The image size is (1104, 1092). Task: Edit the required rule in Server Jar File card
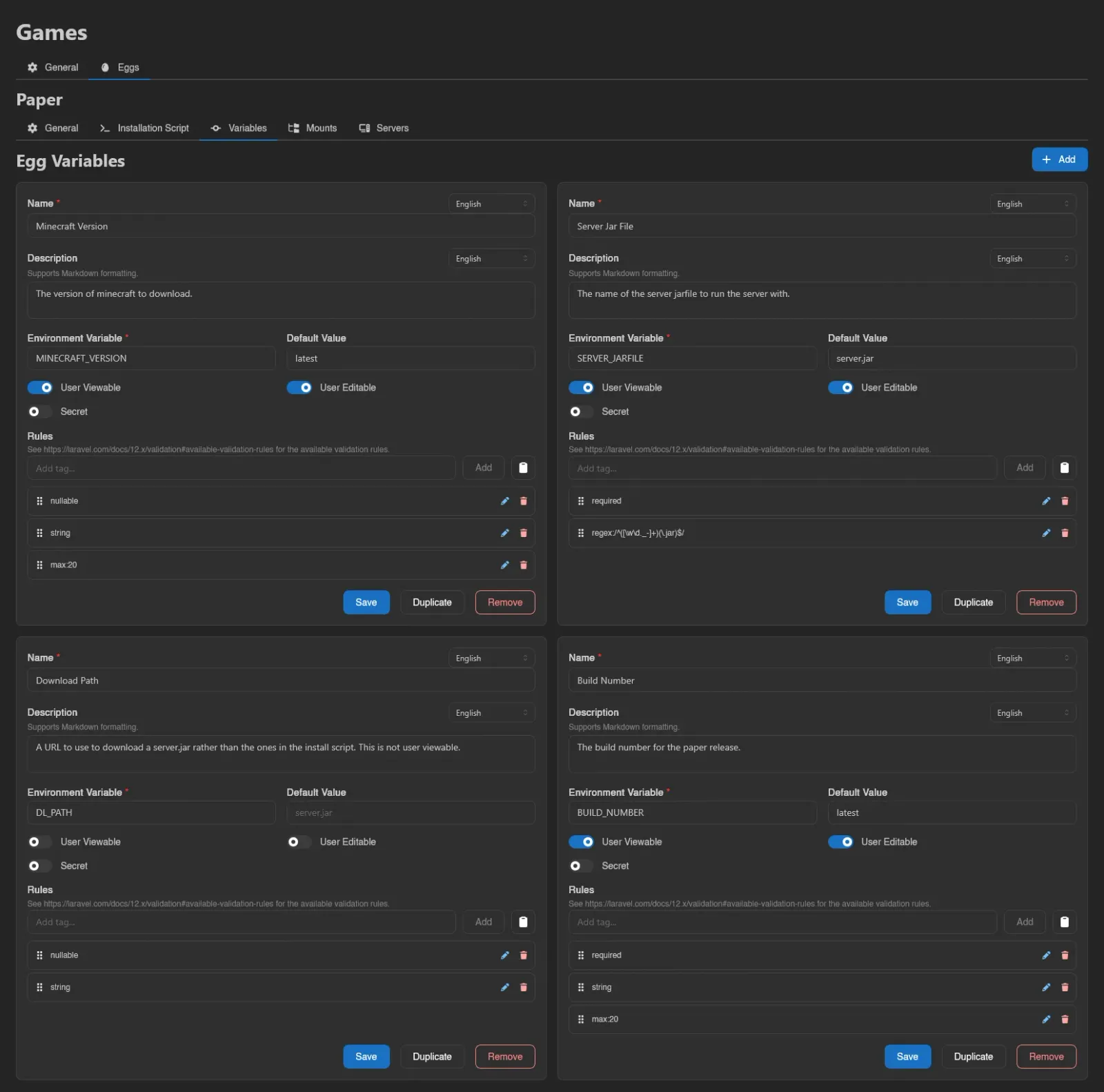[x=1046, y=501]
